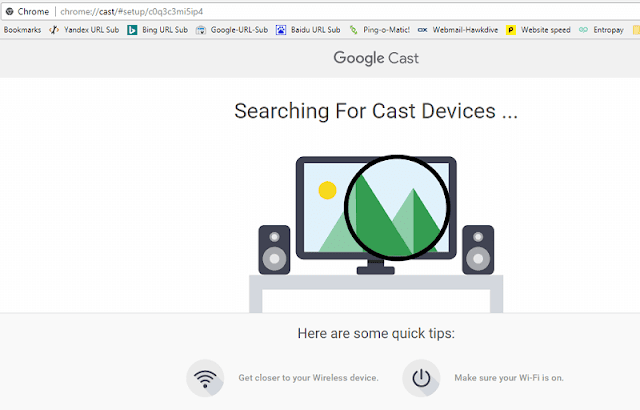The width and height of the screenshot is (640, 410).
Task: Click the left speaker illustration
Action: [x=274, y=250]
